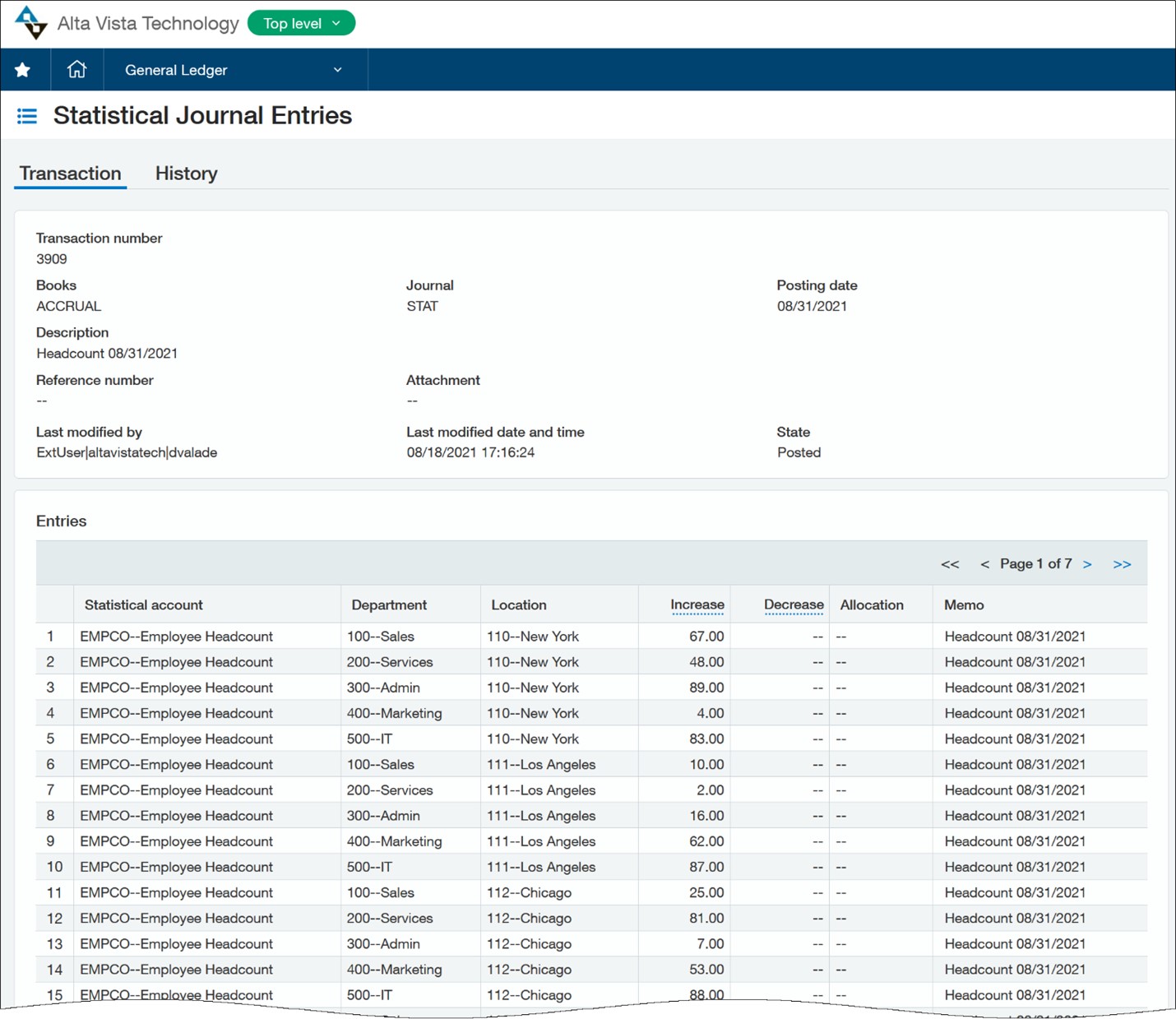The width and height of the screenshot is (1176, 1019).
Task: Select increase value 25.00 in row 11
Action: point(706,892)
